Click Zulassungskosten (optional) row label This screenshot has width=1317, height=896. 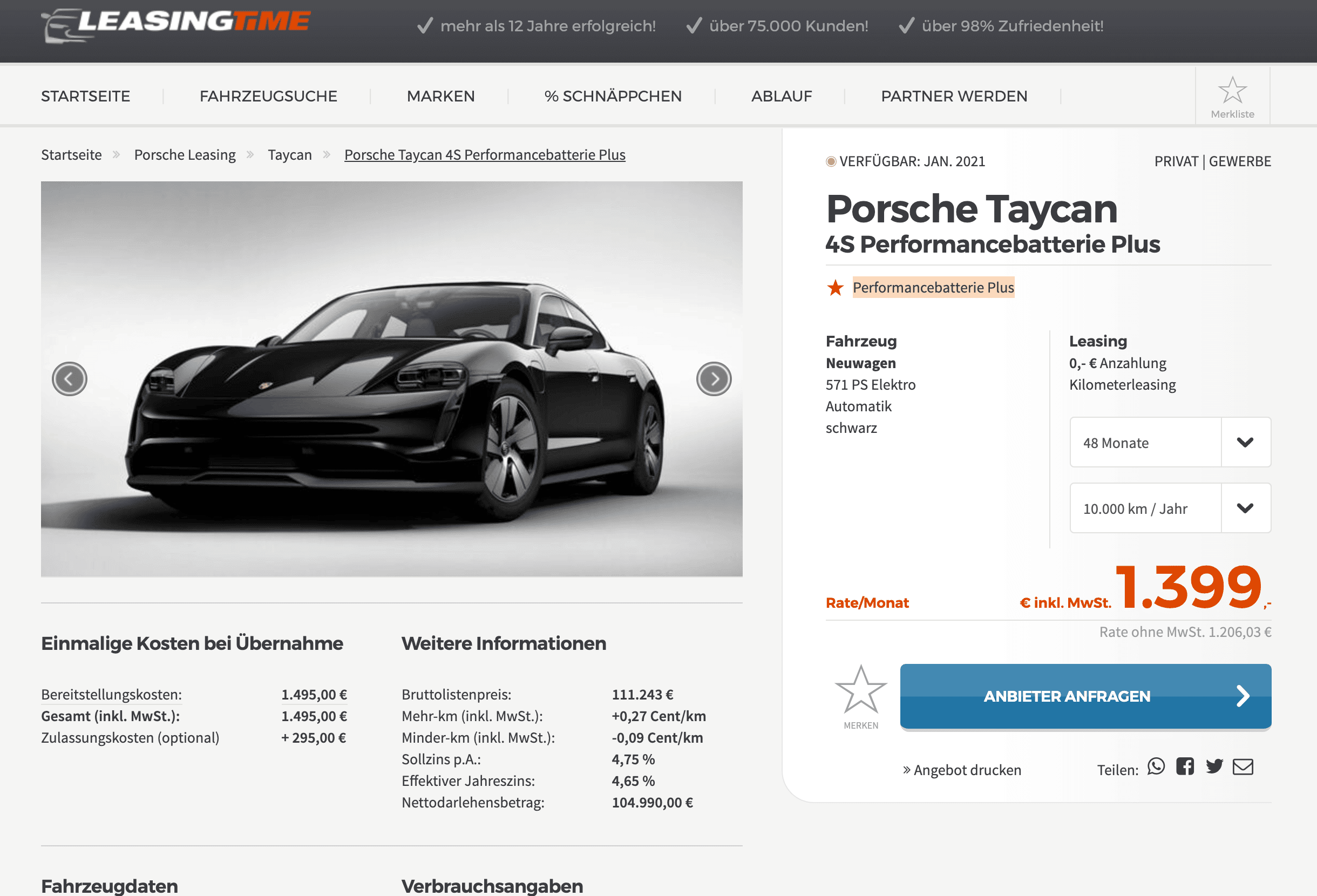point(130,737)
